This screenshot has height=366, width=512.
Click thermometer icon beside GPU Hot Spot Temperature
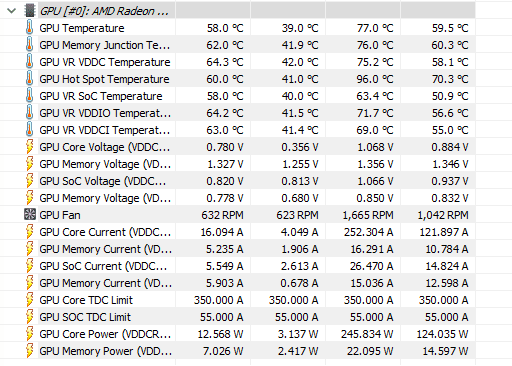click(x=29, y=79)
